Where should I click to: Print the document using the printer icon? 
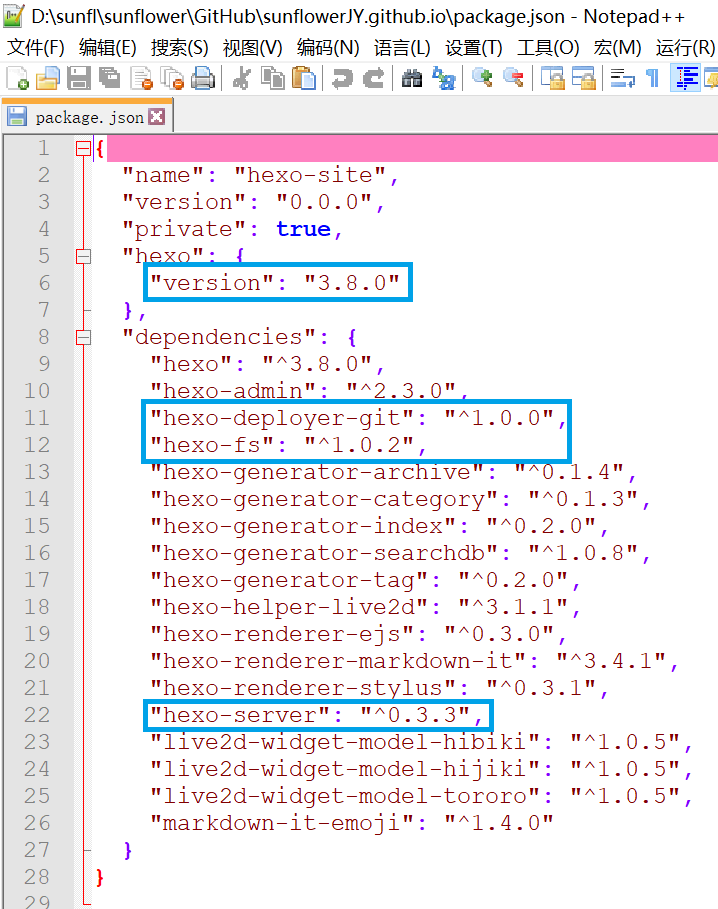coord(202,78)
